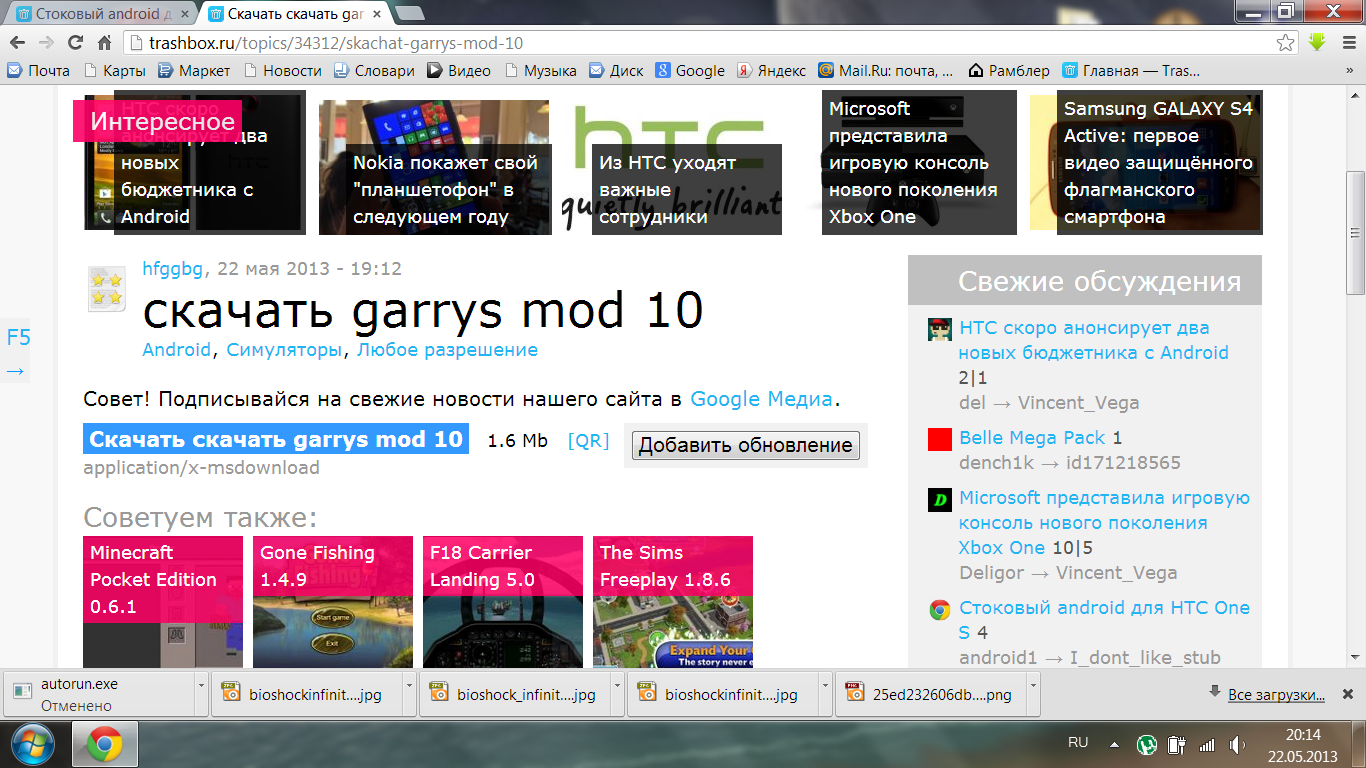The width and height of the screenshot is (1366, 768).
Task: Open the Диск bookmark
Action: [617, 71]
